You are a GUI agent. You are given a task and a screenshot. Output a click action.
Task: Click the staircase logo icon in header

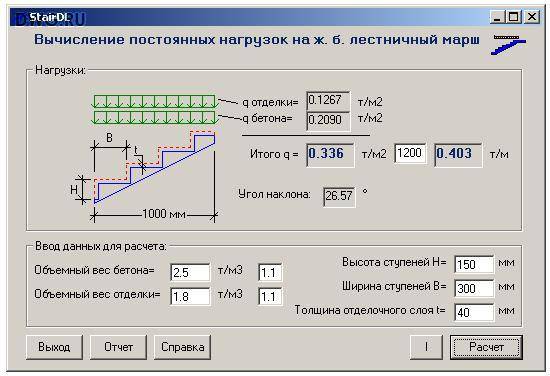point(509,44)
